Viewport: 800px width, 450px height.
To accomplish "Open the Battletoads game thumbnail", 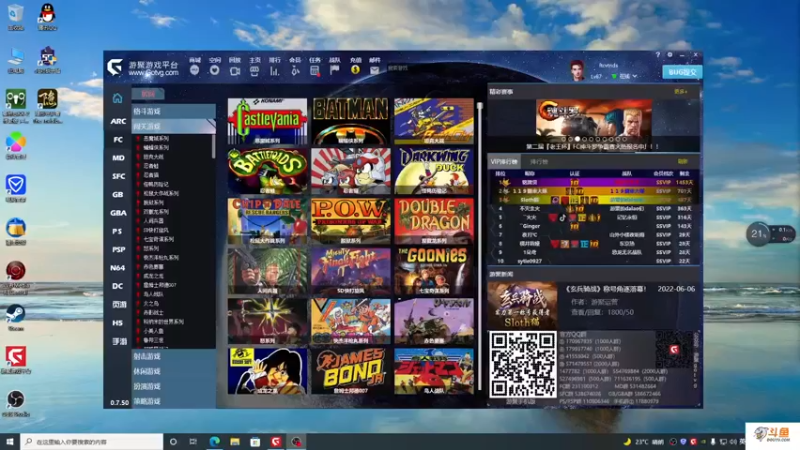I will coord(267,171).
